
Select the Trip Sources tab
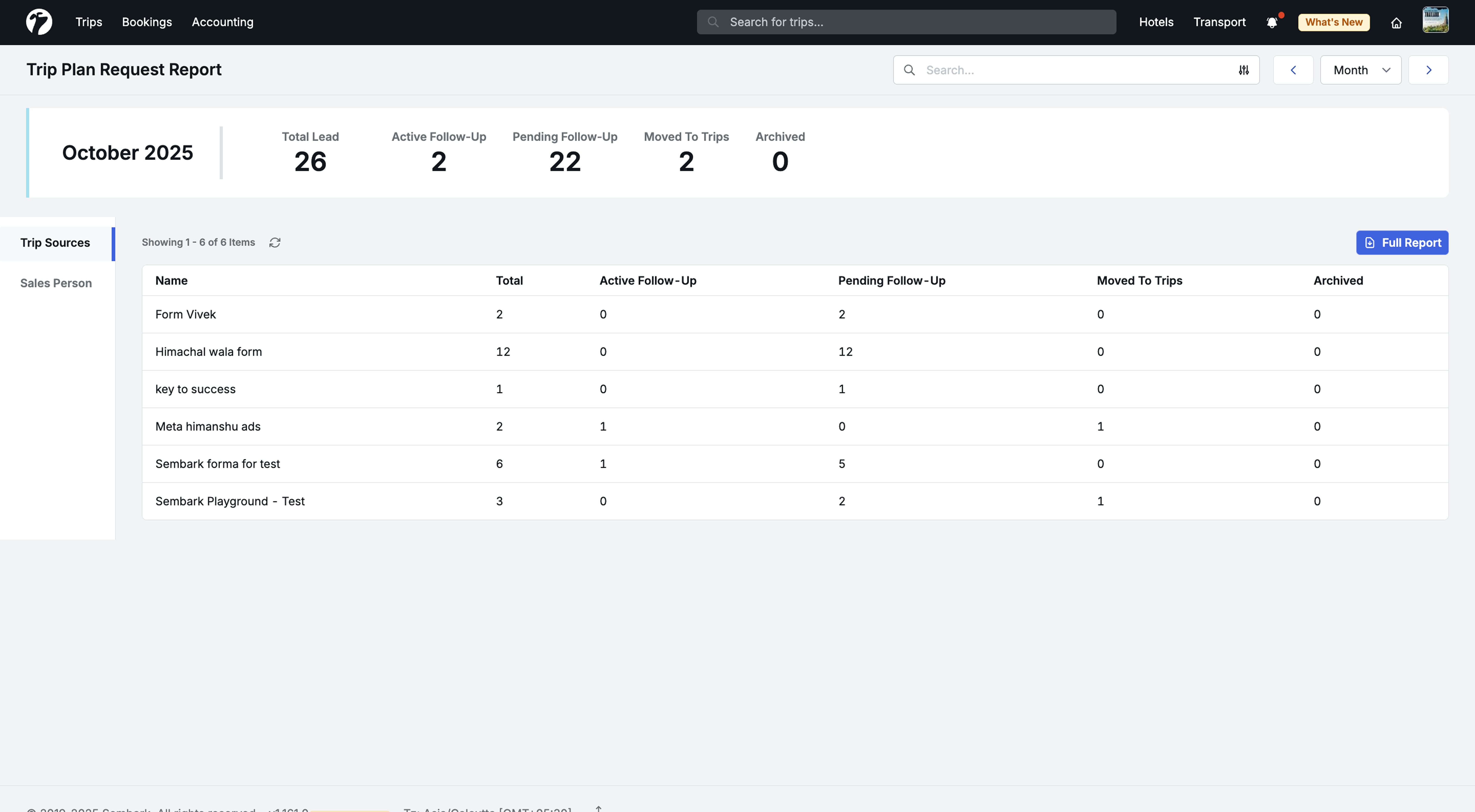(x=55, y=243)
